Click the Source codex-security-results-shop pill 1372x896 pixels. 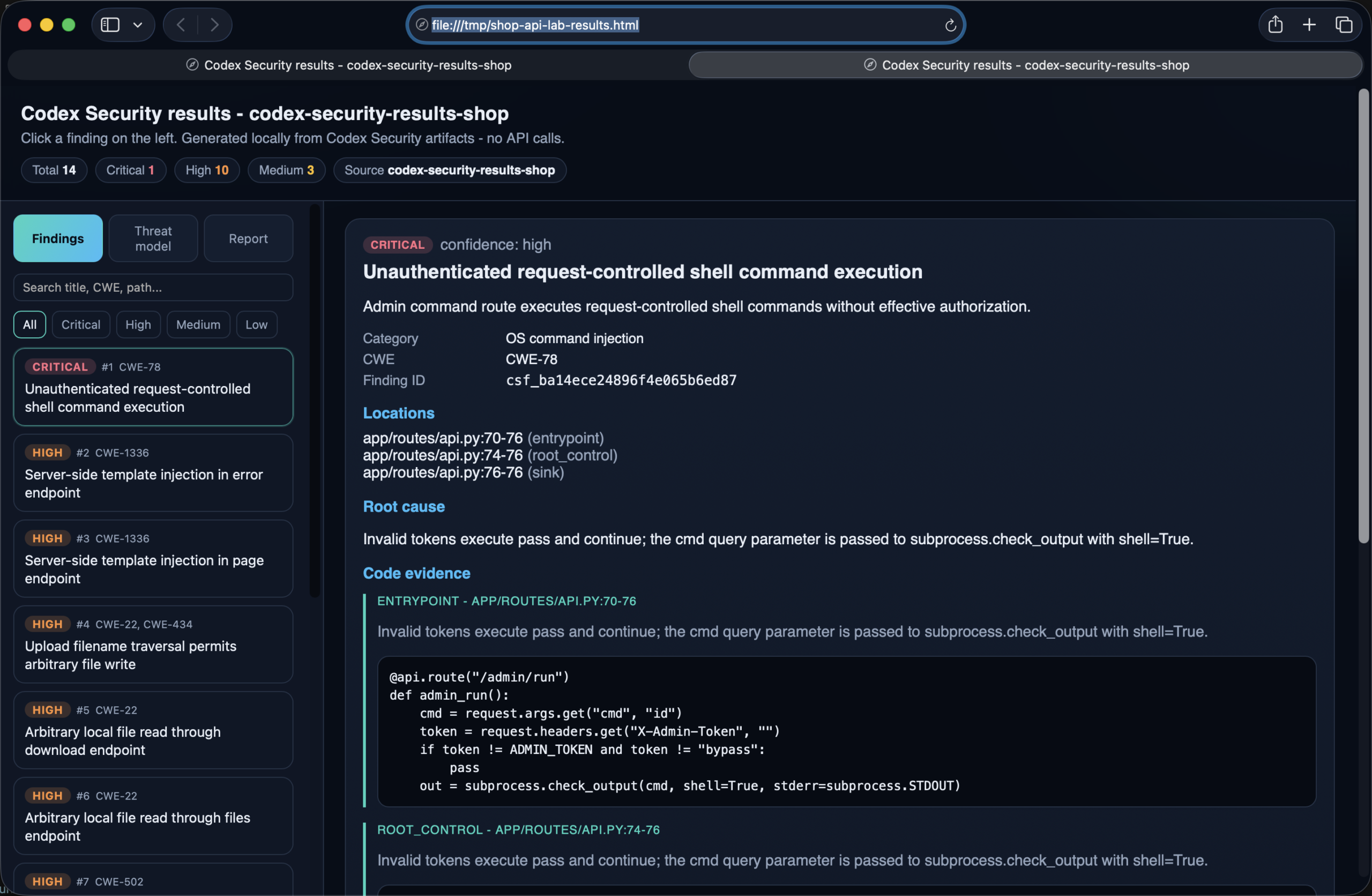450,170
